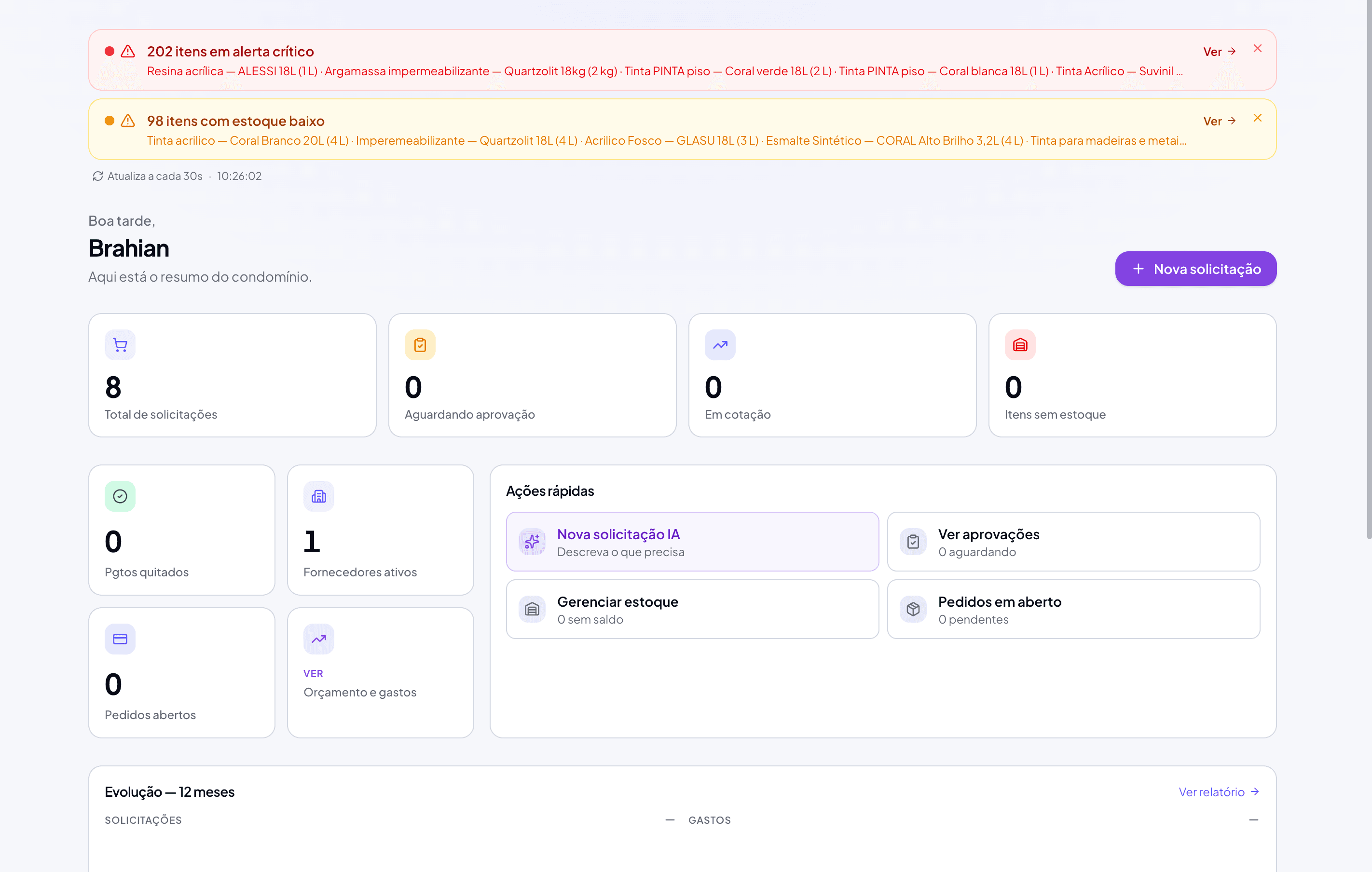Click the package box icon on Pedidos em aberto
The width and height of the screenshot is (1372, 872).
[x=913, y=610]
